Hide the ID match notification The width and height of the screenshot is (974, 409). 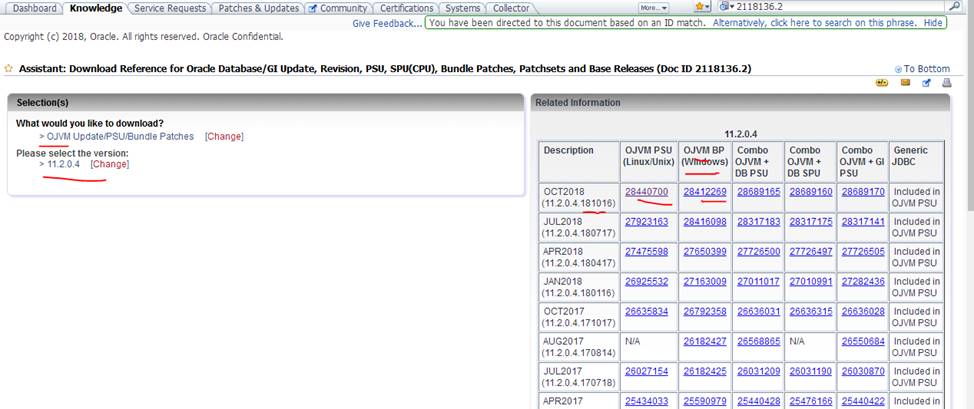pos(932,22)
